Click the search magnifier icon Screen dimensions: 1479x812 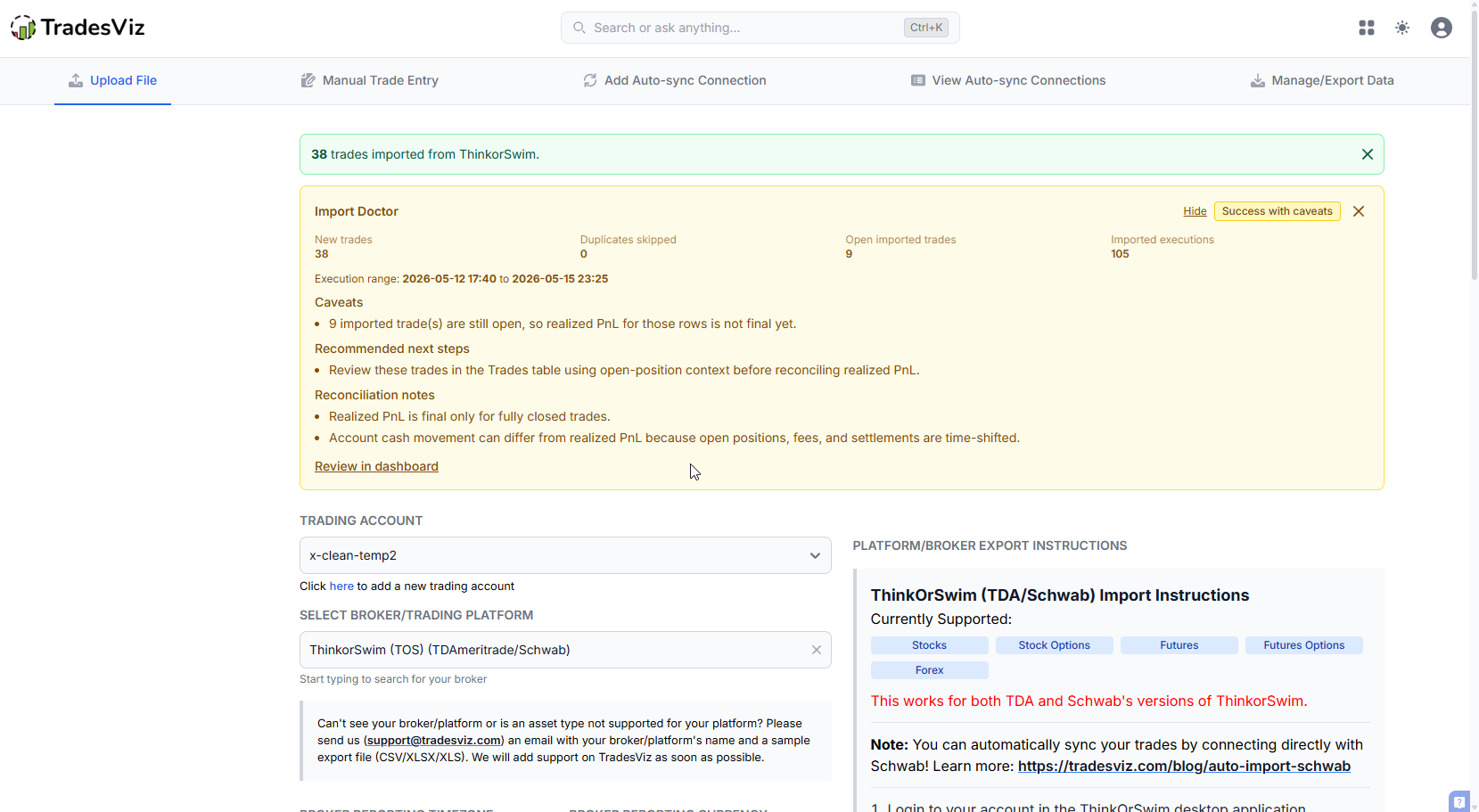[579, 28]
